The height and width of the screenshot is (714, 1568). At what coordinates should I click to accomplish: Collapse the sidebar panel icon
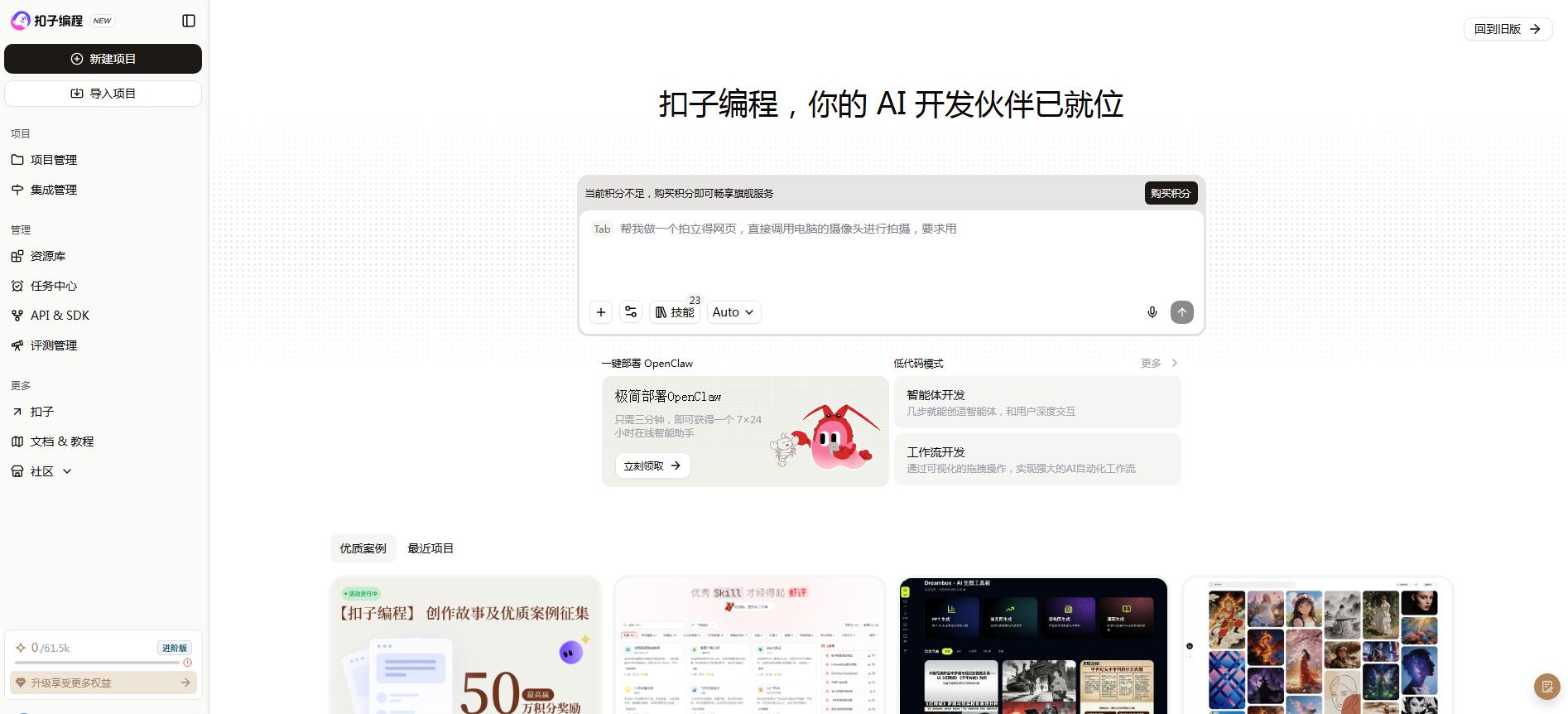coord(189,21)
